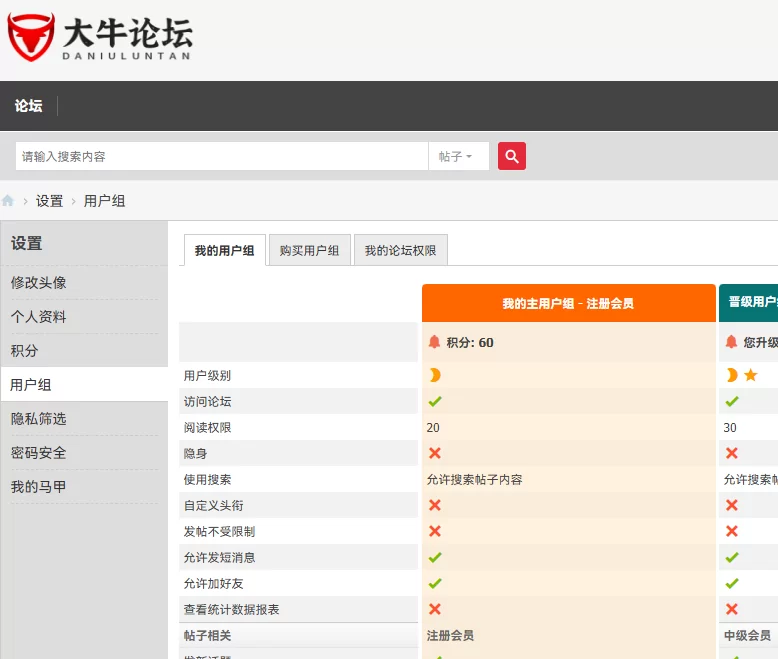
Task: Click the 访问论坛 row label
Action: (x=207, y=401)
